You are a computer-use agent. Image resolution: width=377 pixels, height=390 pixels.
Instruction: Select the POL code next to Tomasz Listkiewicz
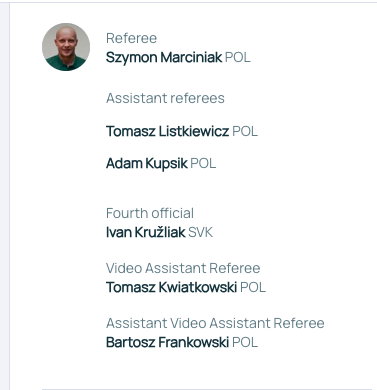tap(245, 131)
